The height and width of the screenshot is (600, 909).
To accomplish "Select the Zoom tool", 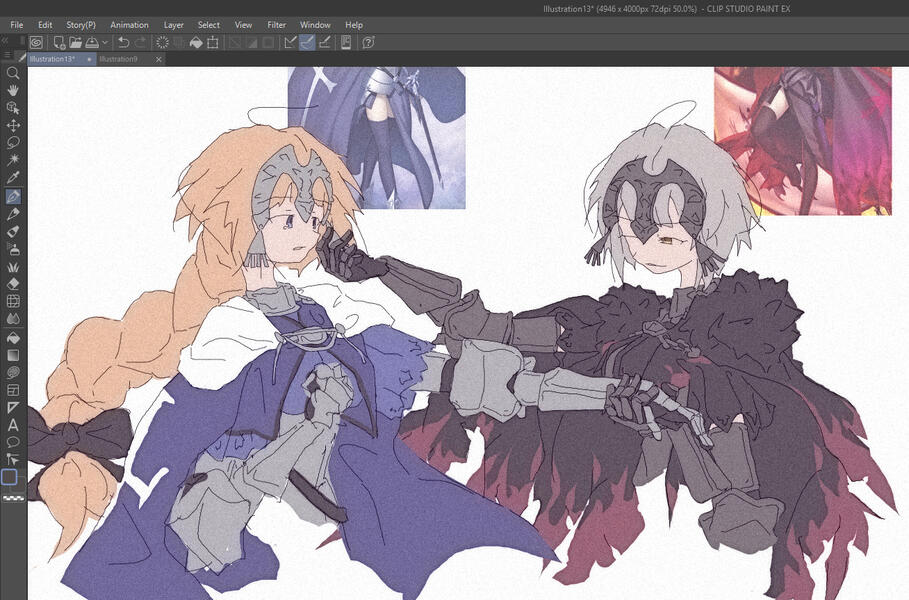I will click(x=13, y=72).
